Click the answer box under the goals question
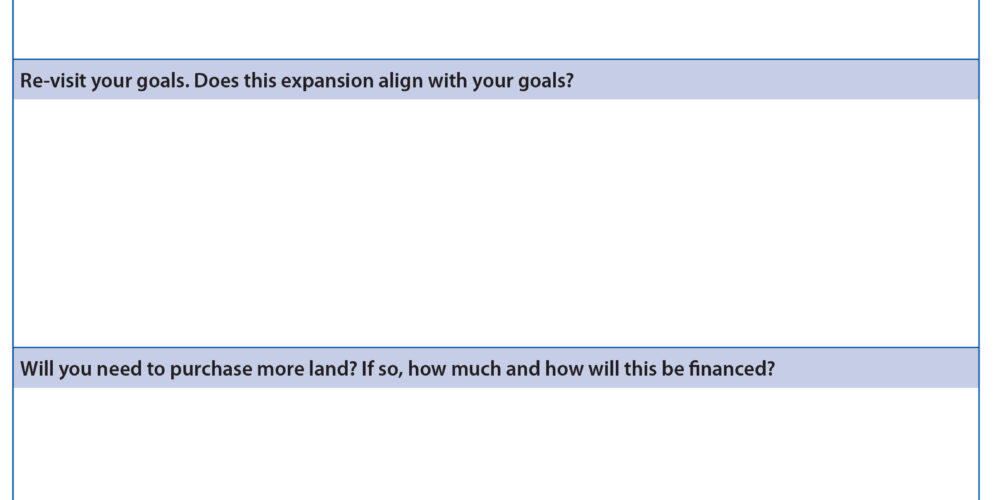The image size is (1000, 500). [x=496, y=222]
